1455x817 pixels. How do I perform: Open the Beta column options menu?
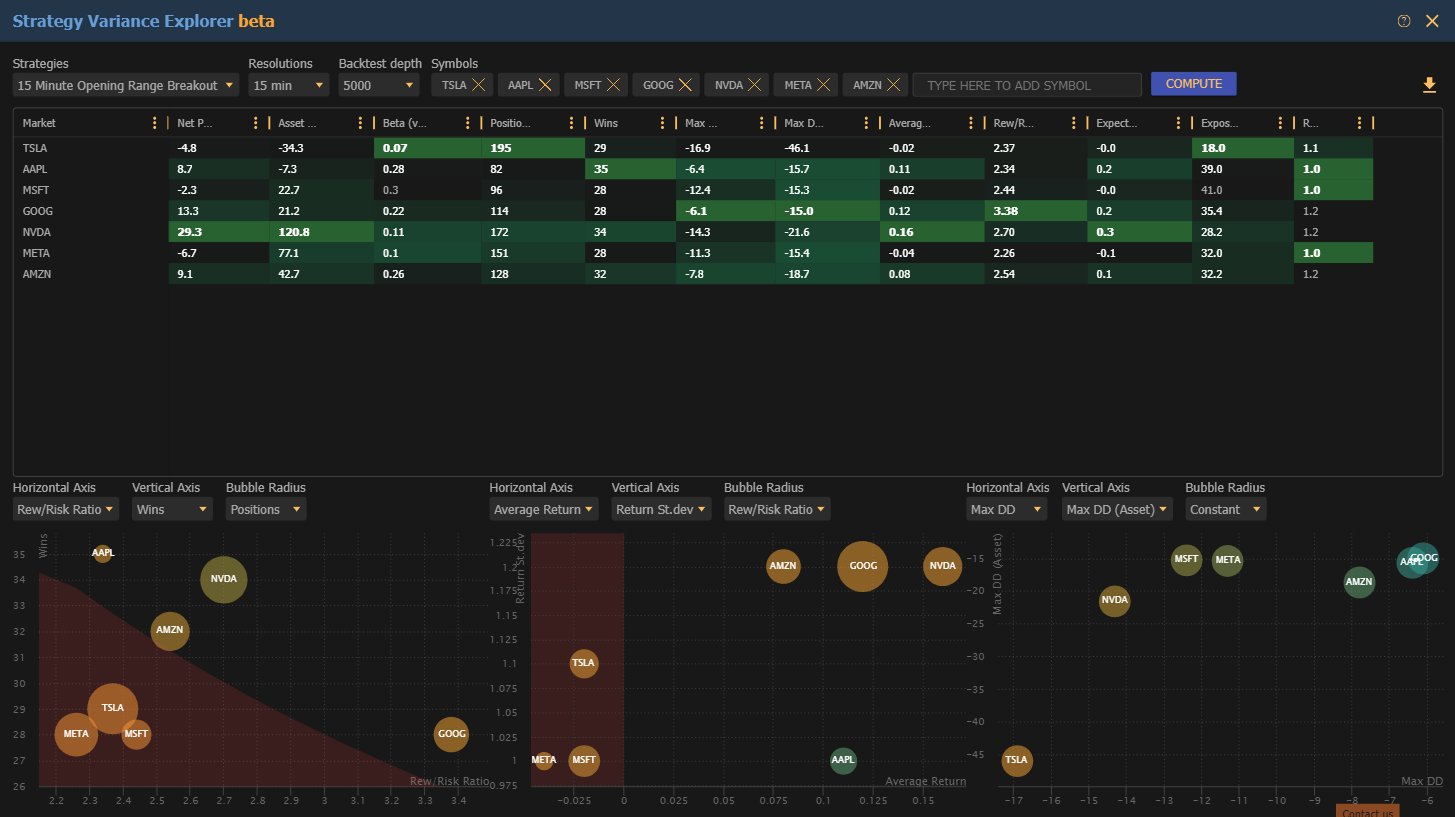click(x=466, y=123)
